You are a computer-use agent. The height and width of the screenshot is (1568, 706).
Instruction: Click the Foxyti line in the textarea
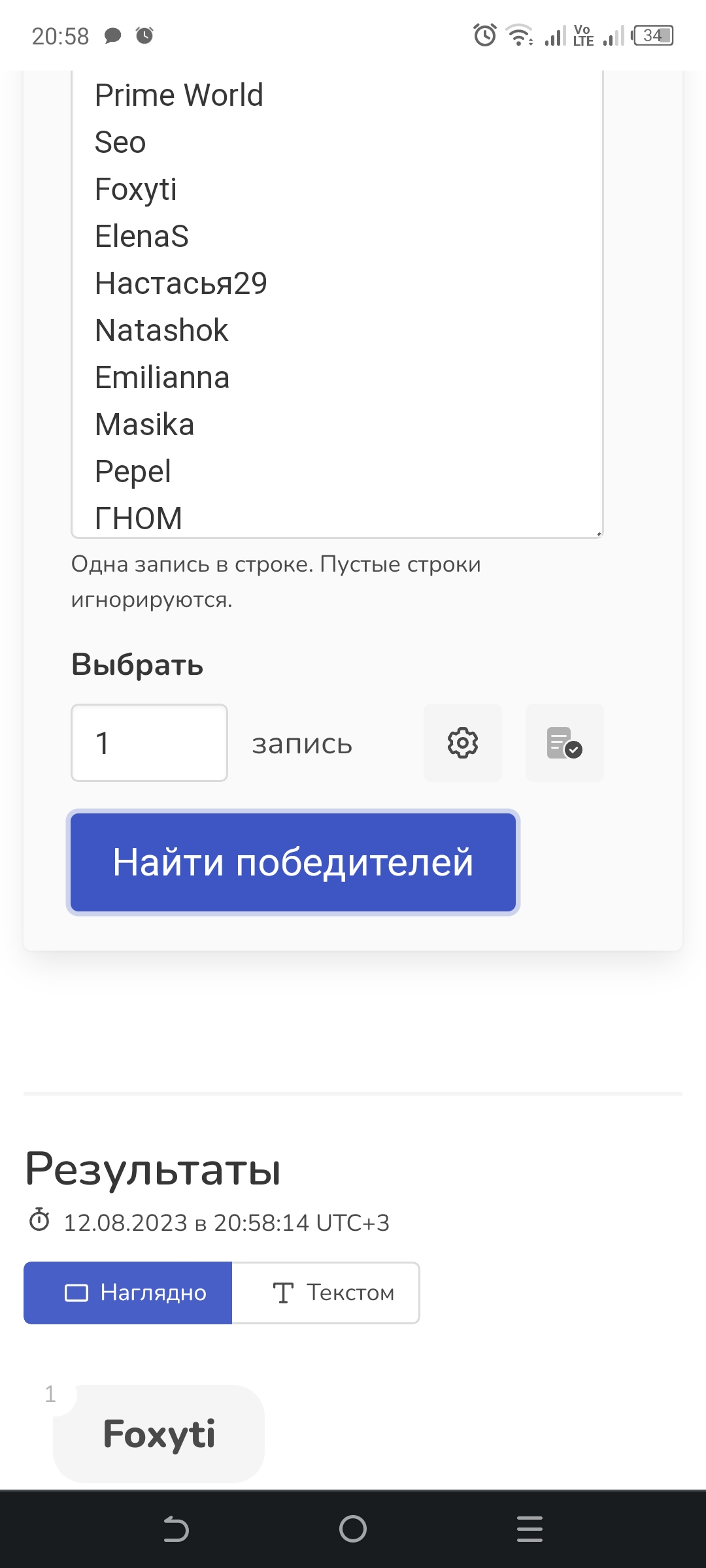[136, 189]
